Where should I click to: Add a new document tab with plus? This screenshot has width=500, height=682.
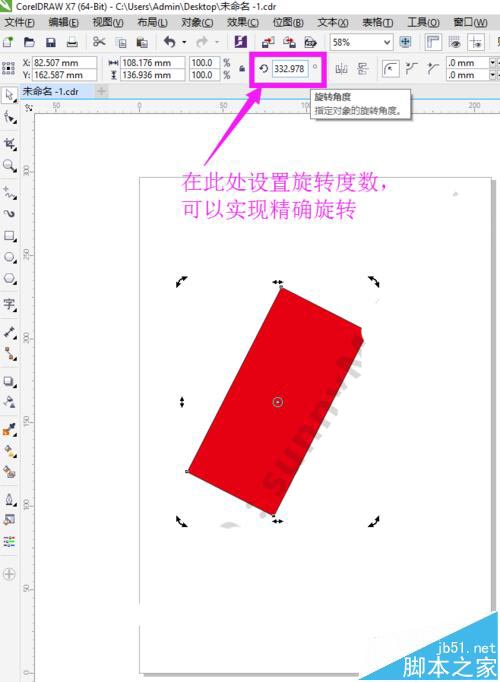click(101, 91)
